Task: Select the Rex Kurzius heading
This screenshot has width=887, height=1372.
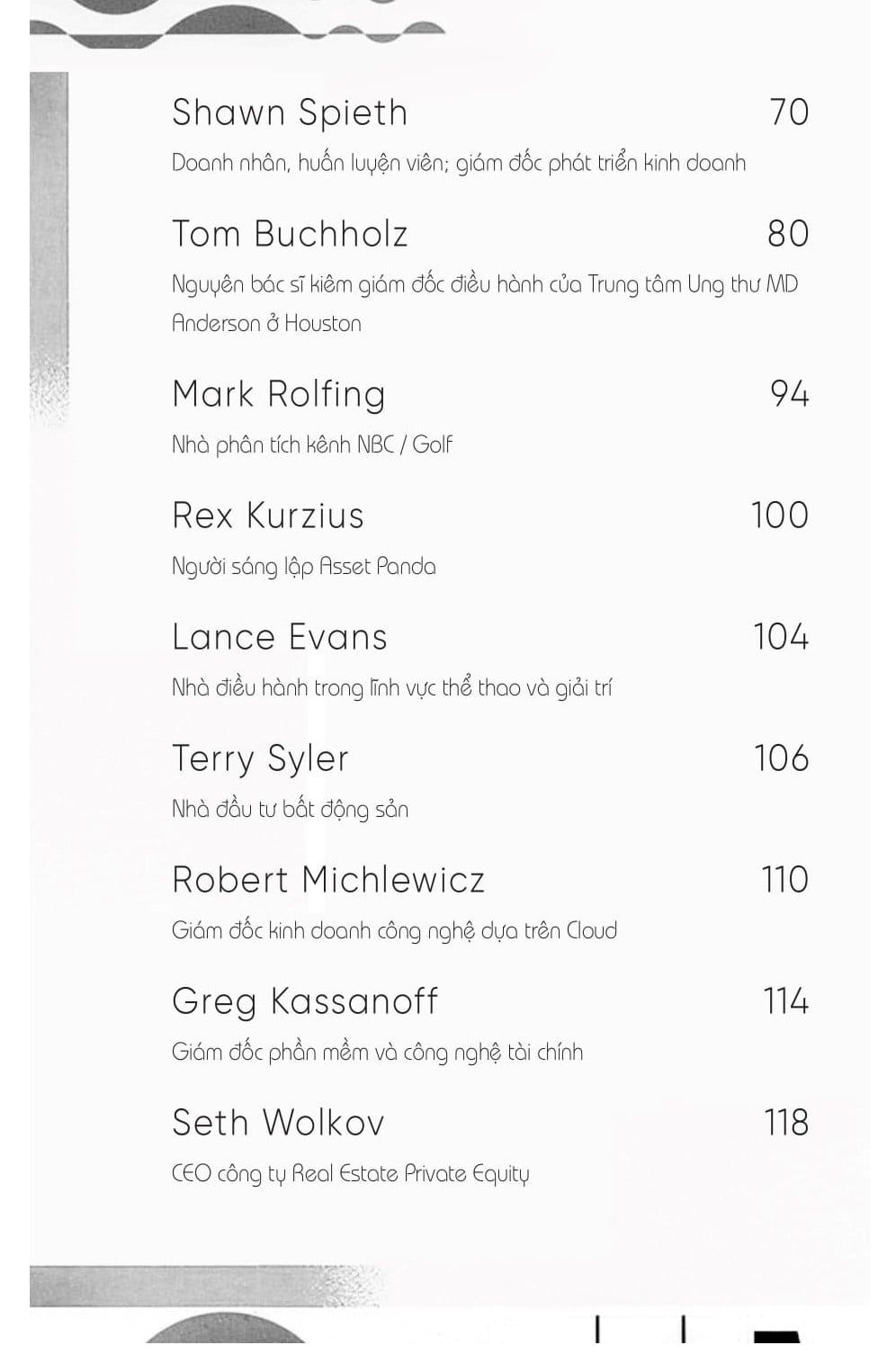Action: 267,516
